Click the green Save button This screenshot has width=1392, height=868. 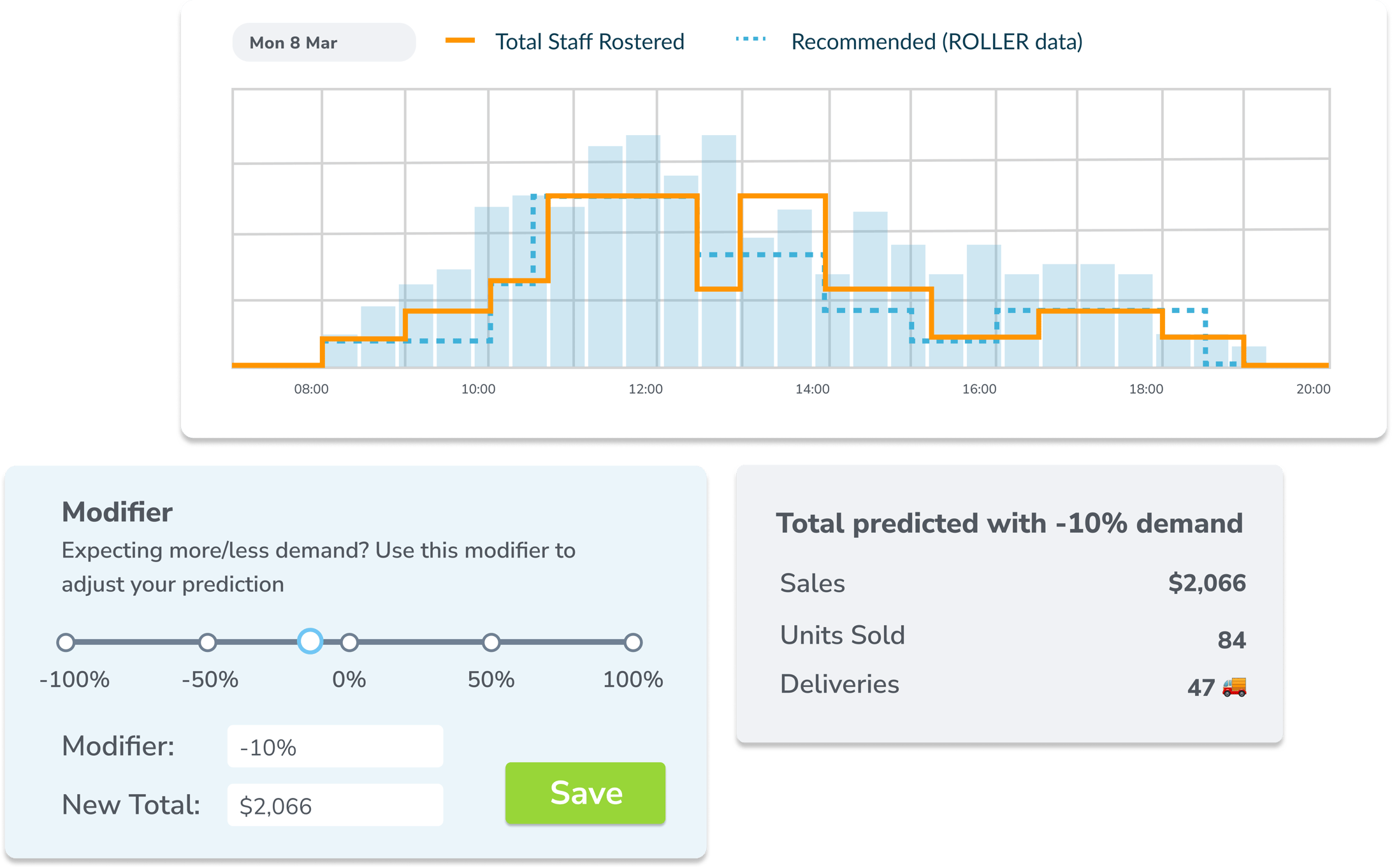[585, 793]
